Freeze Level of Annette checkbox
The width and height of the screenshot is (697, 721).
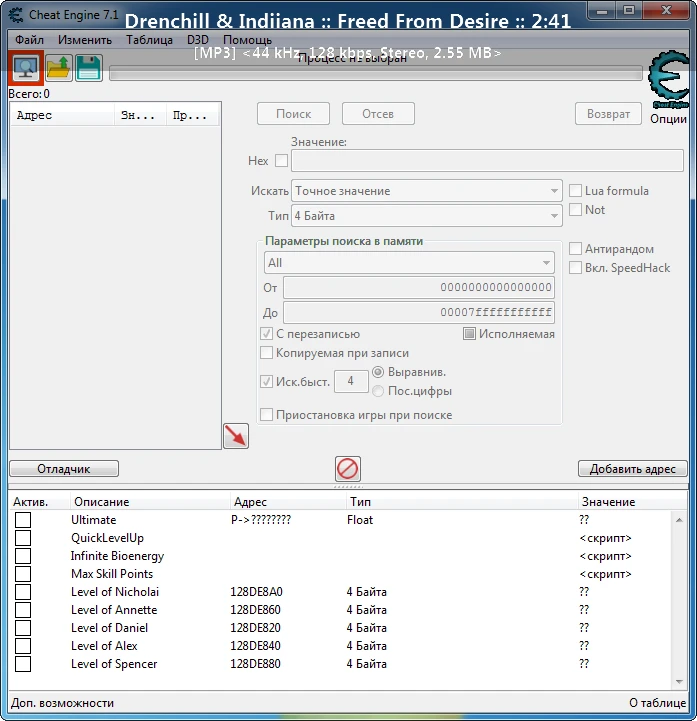(23, 610)
